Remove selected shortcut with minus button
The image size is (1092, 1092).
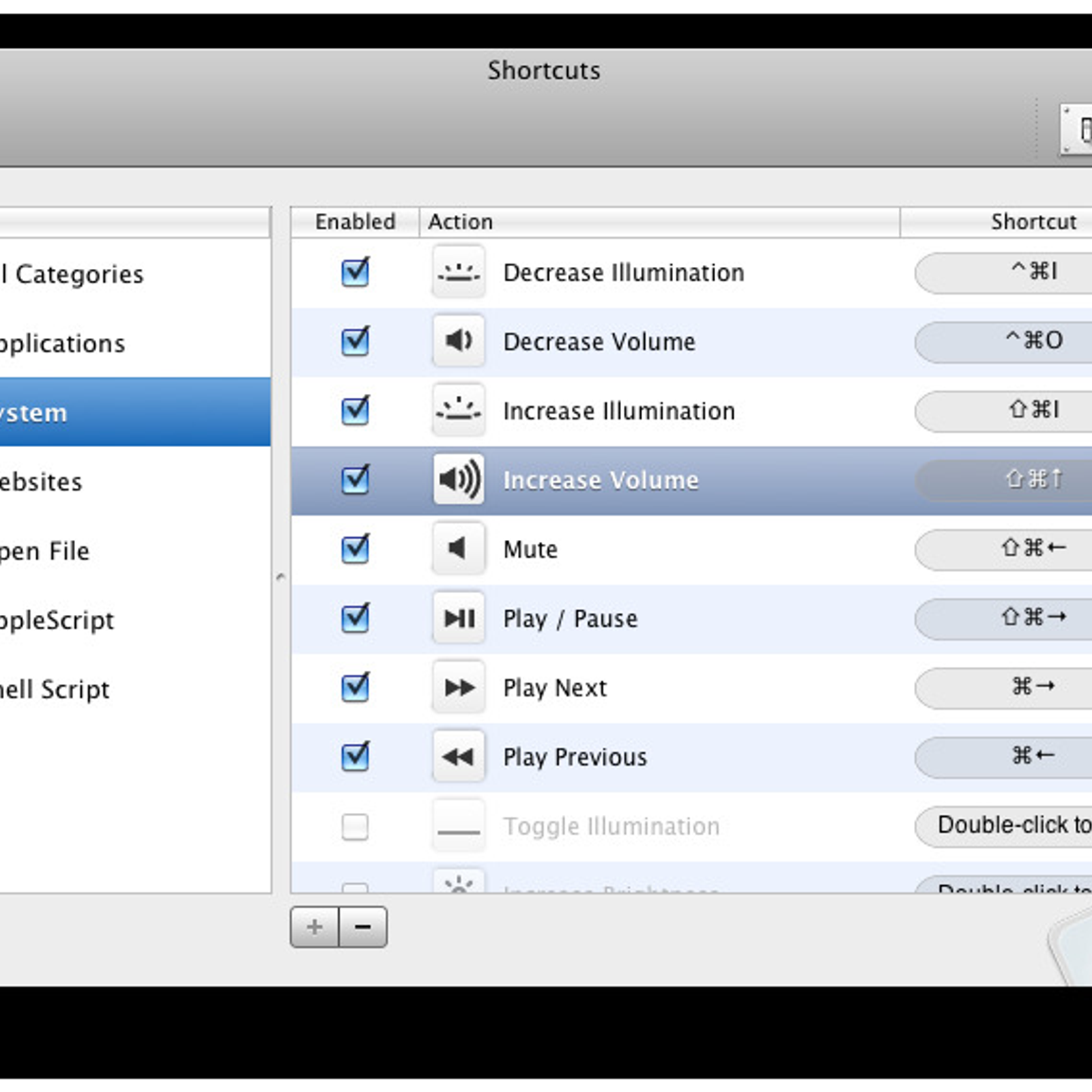click(363, 927)
